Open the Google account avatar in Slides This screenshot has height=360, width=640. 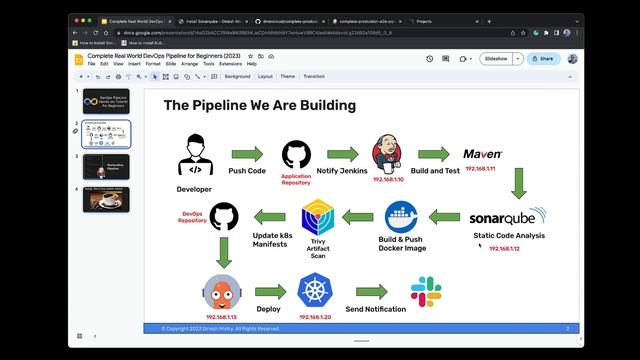click(572, 59)
